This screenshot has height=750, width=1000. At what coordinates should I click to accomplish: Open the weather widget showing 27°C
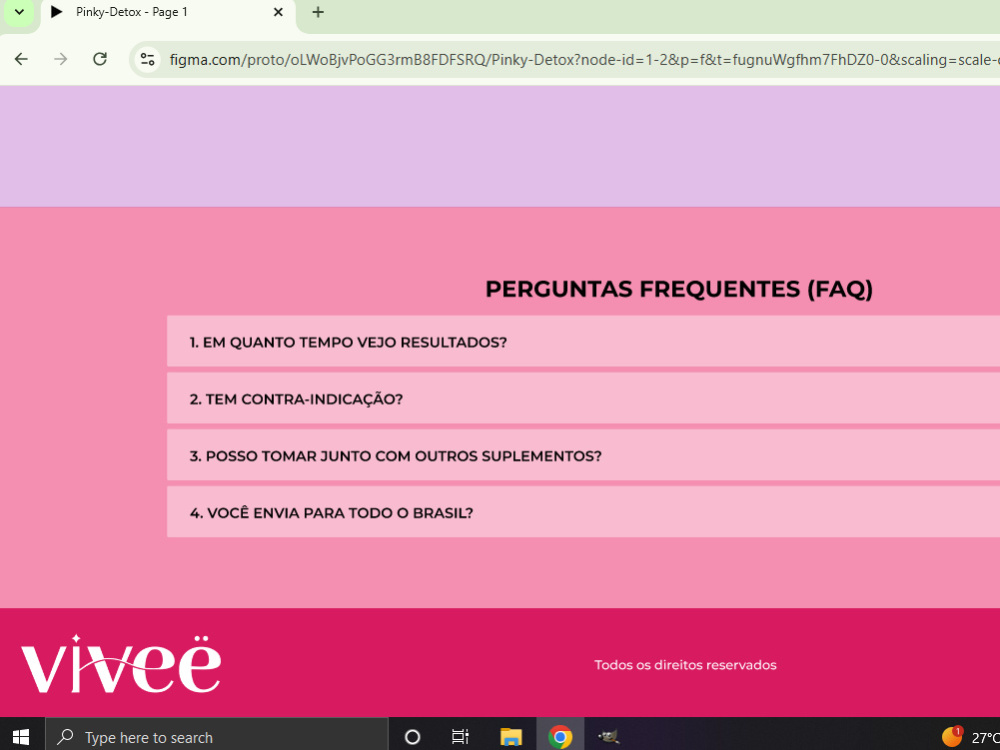click(x=971, y=737)
